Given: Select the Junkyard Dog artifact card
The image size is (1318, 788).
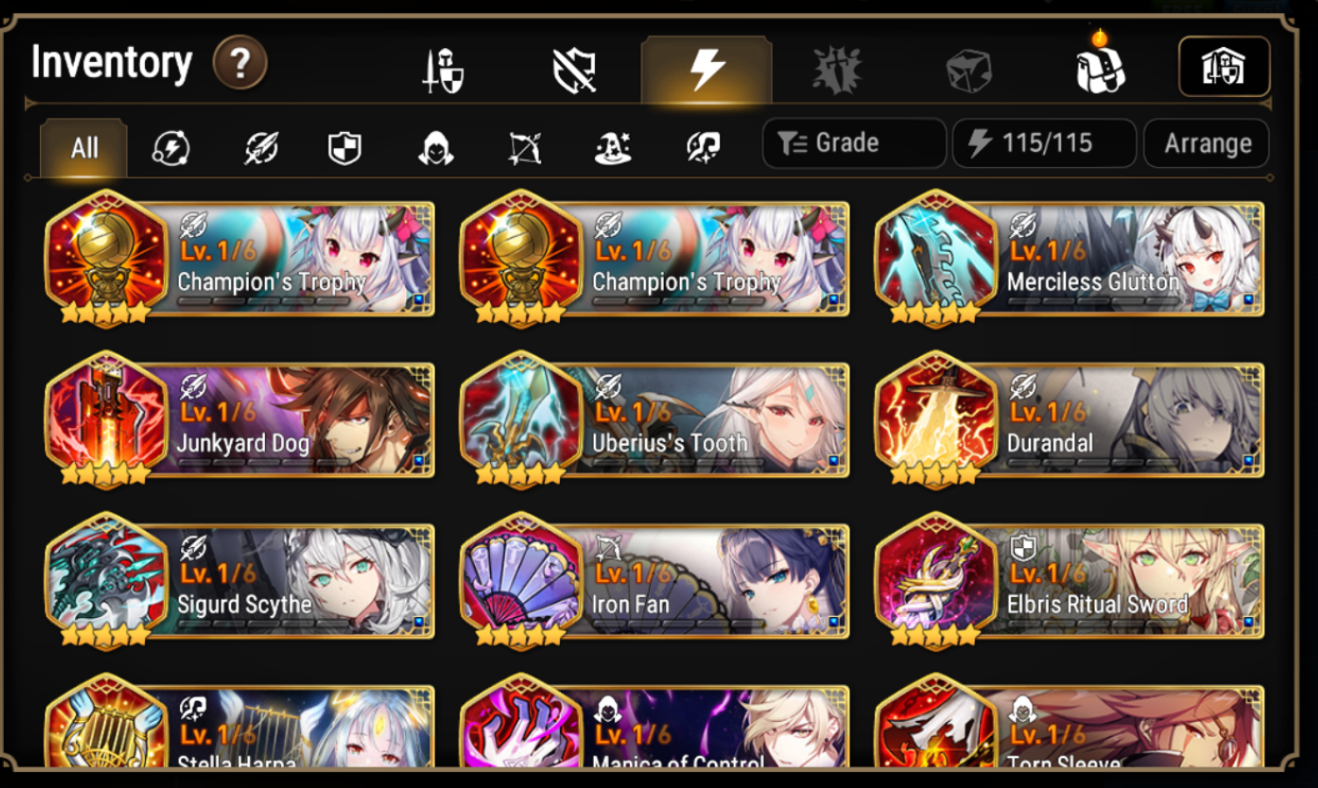Looking at the screenshot, I should (x=240, y=420).
